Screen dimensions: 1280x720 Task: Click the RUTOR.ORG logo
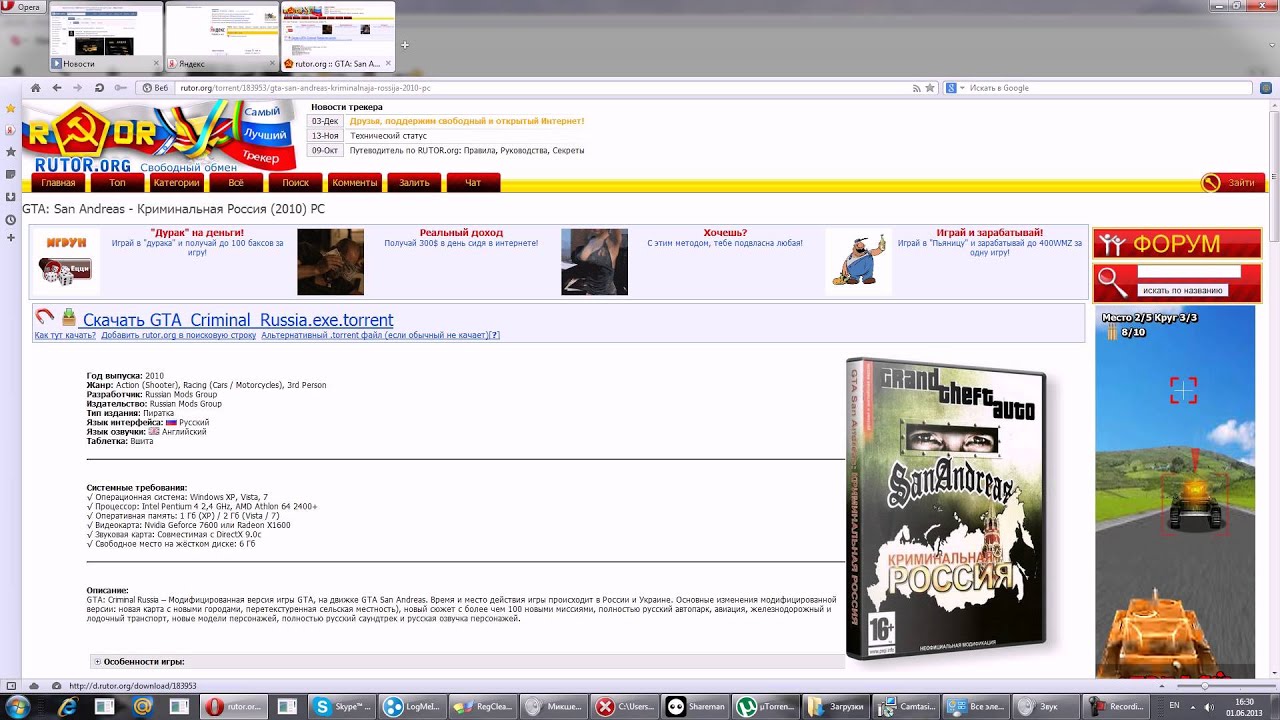(160, 137)
